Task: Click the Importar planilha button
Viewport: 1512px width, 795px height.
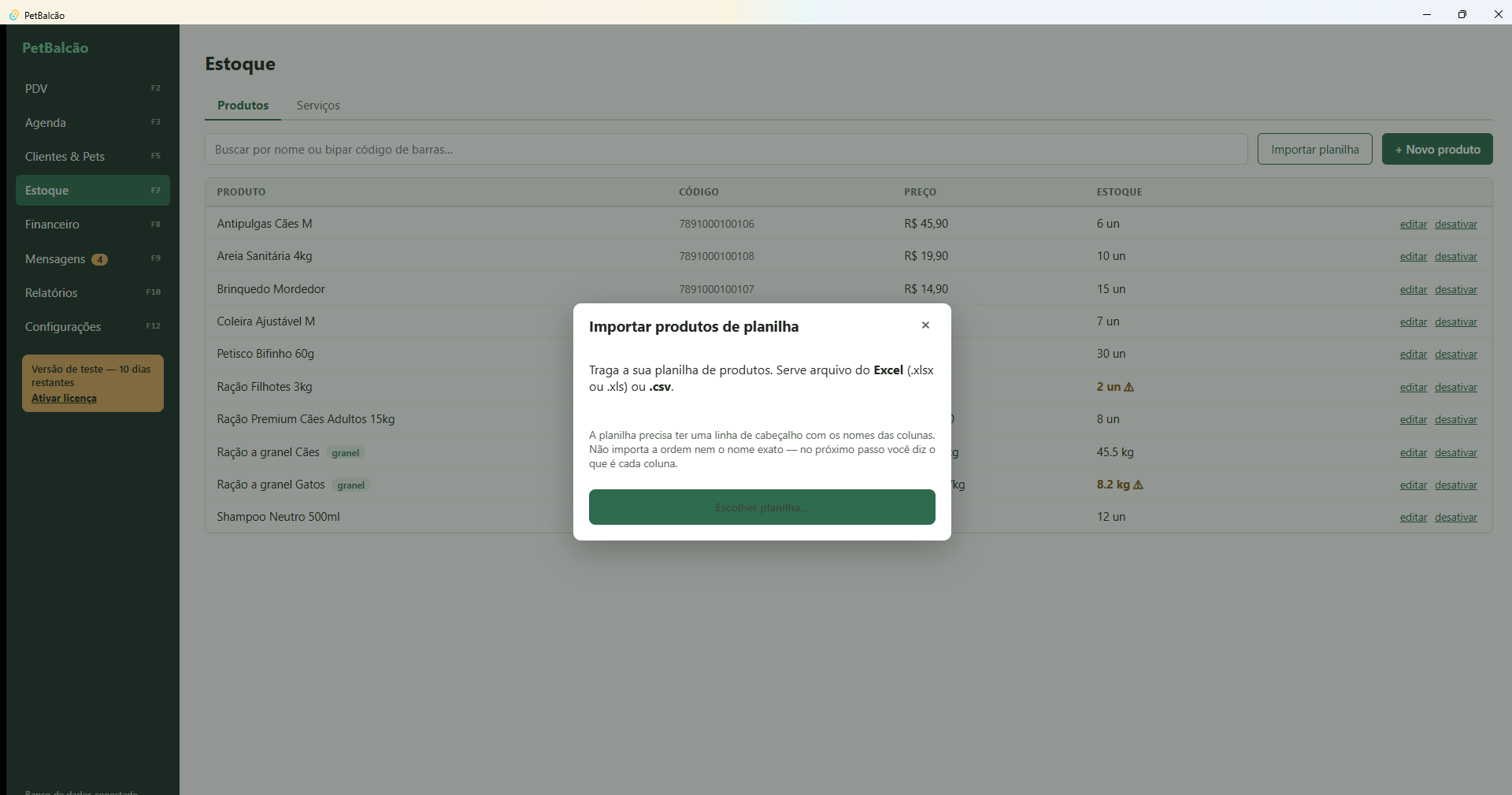Action: (x=1315, y=150)
